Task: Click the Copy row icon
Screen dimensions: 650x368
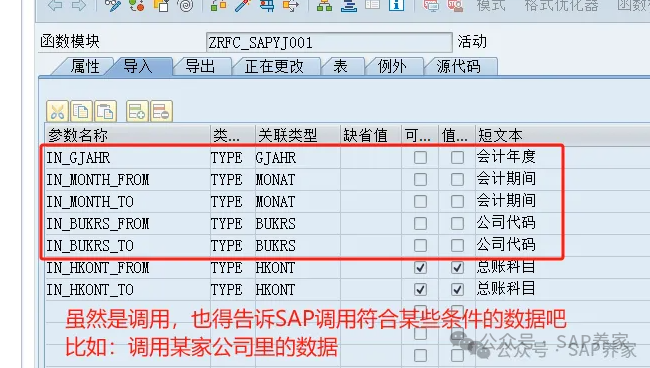Action: click(x=81, y=111)
